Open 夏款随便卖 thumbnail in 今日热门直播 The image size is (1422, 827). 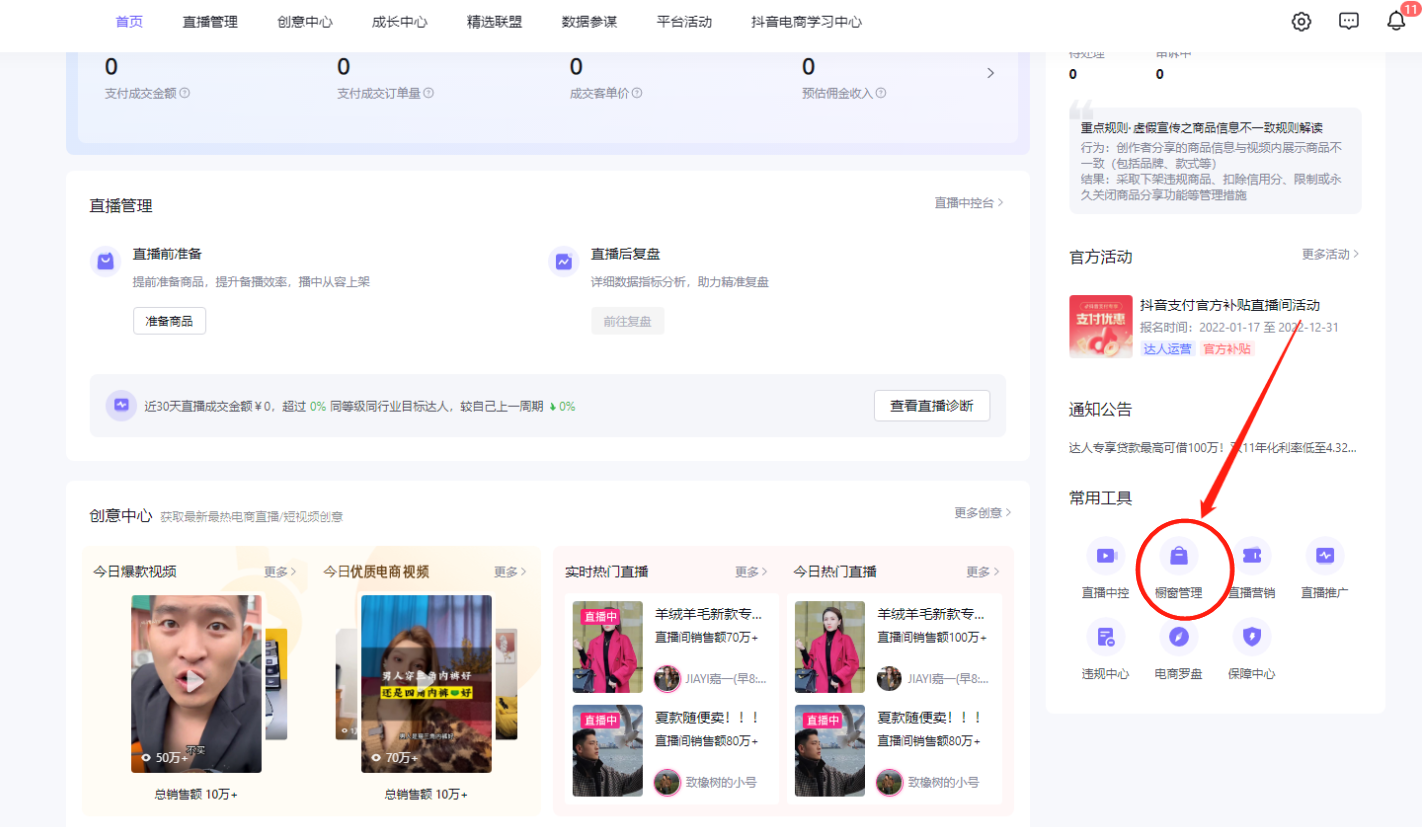[x=830, y=751]
